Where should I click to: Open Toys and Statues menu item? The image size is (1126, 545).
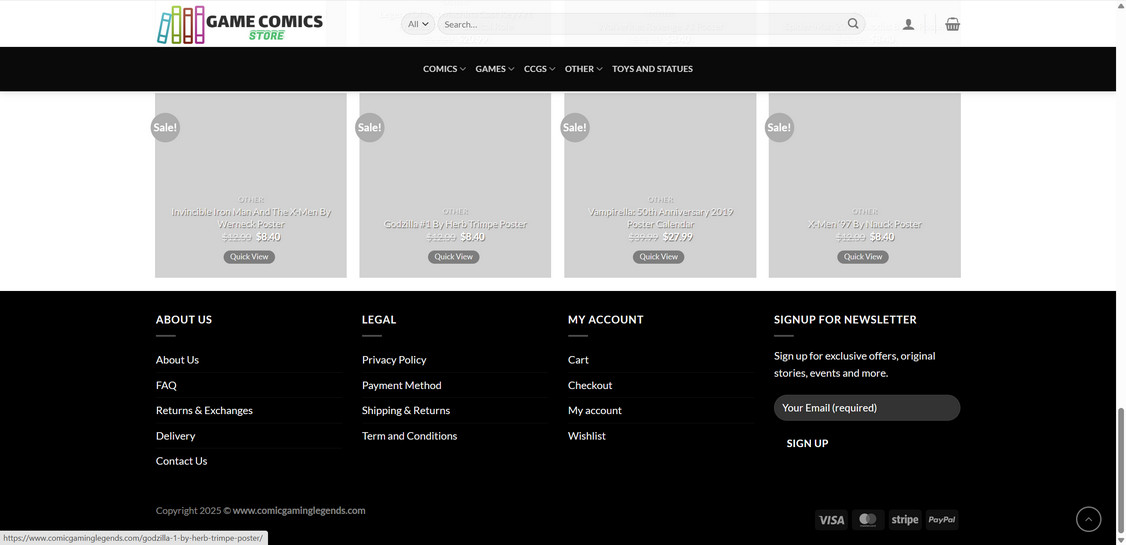(x=652, y=69)
